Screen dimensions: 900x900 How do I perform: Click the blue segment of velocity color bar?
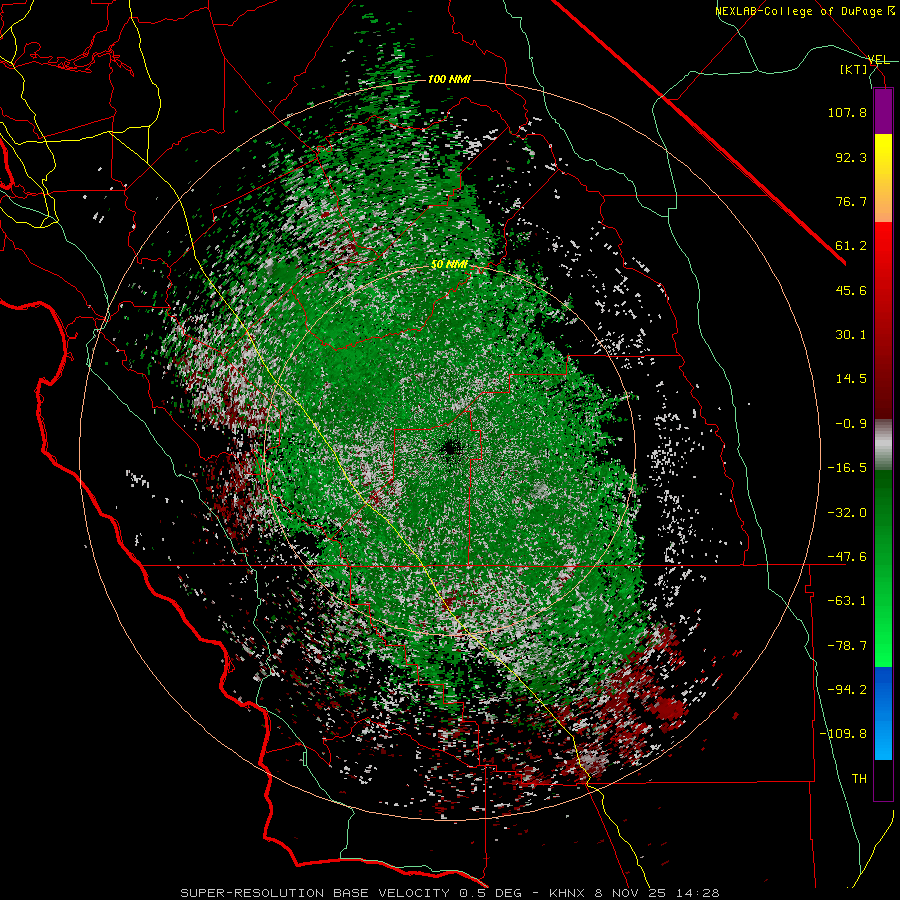pos(883,713)
